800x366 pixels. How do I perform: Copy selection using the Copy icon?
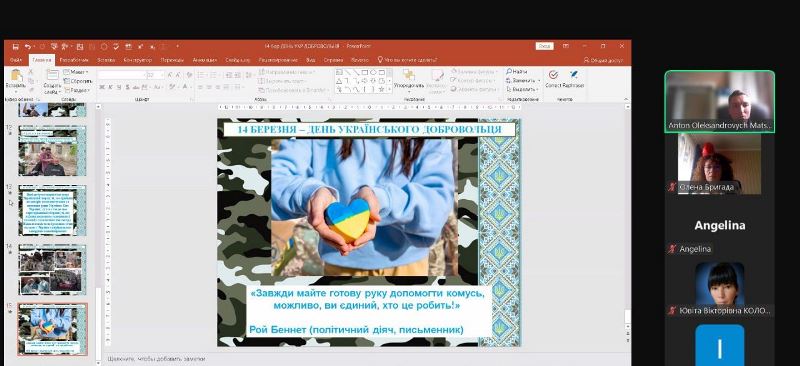click(x=31, y=81)
